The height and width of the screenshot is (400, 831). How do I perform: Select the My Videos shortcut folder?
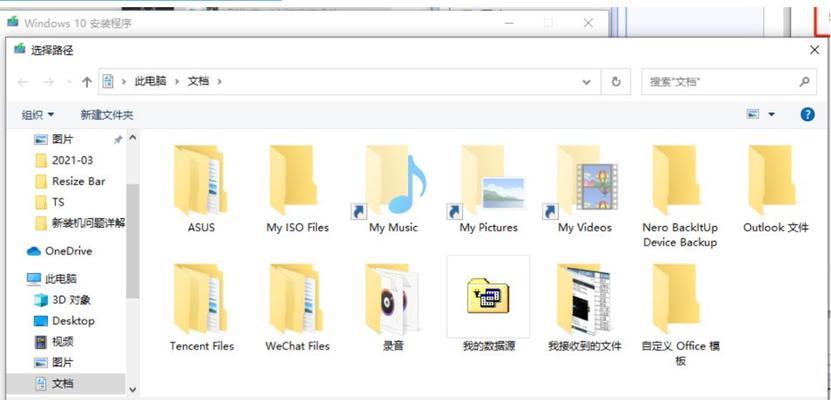tap(585, 188)
